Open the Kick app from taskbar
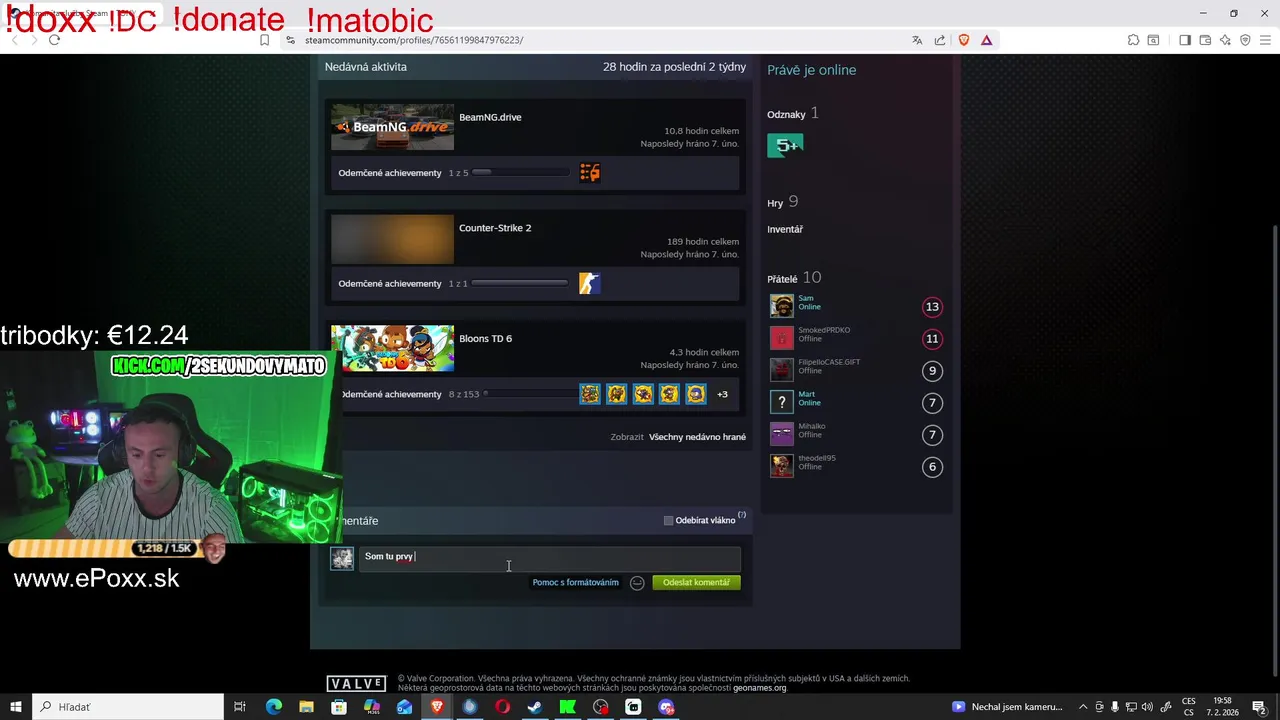 coord(568,707)
